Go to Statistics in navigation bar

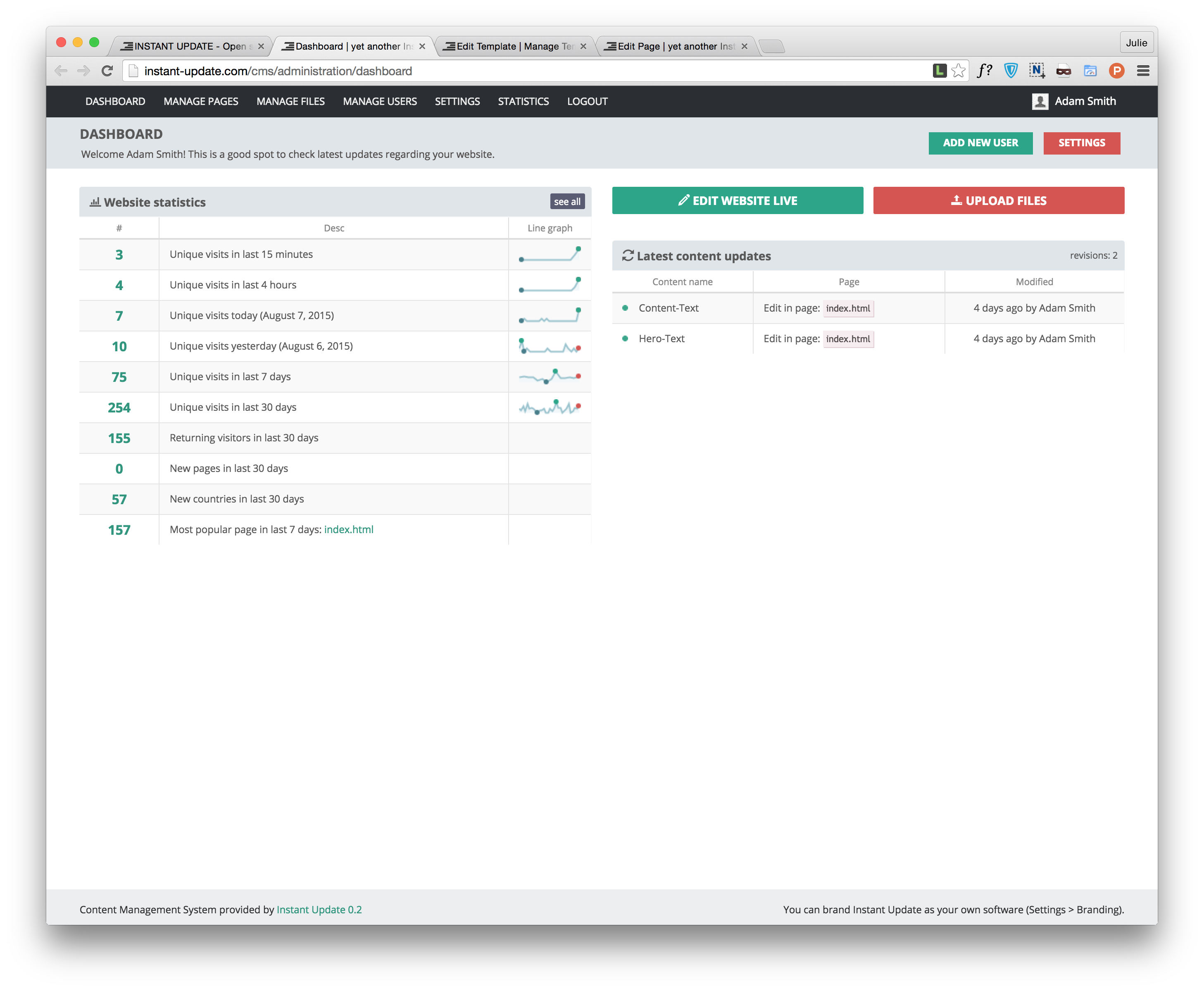[x=523, y=102]
